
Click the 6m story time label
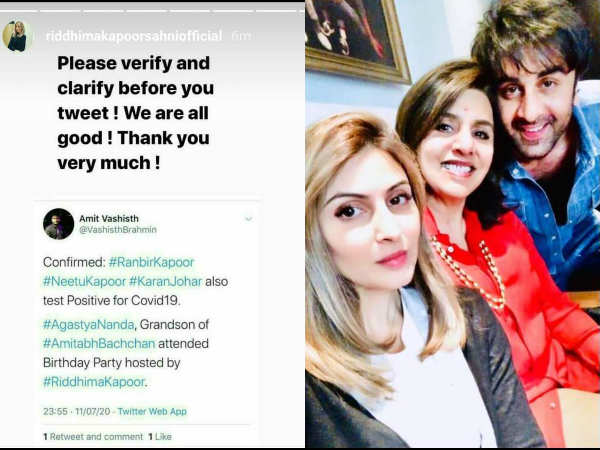tap(241, 36)
